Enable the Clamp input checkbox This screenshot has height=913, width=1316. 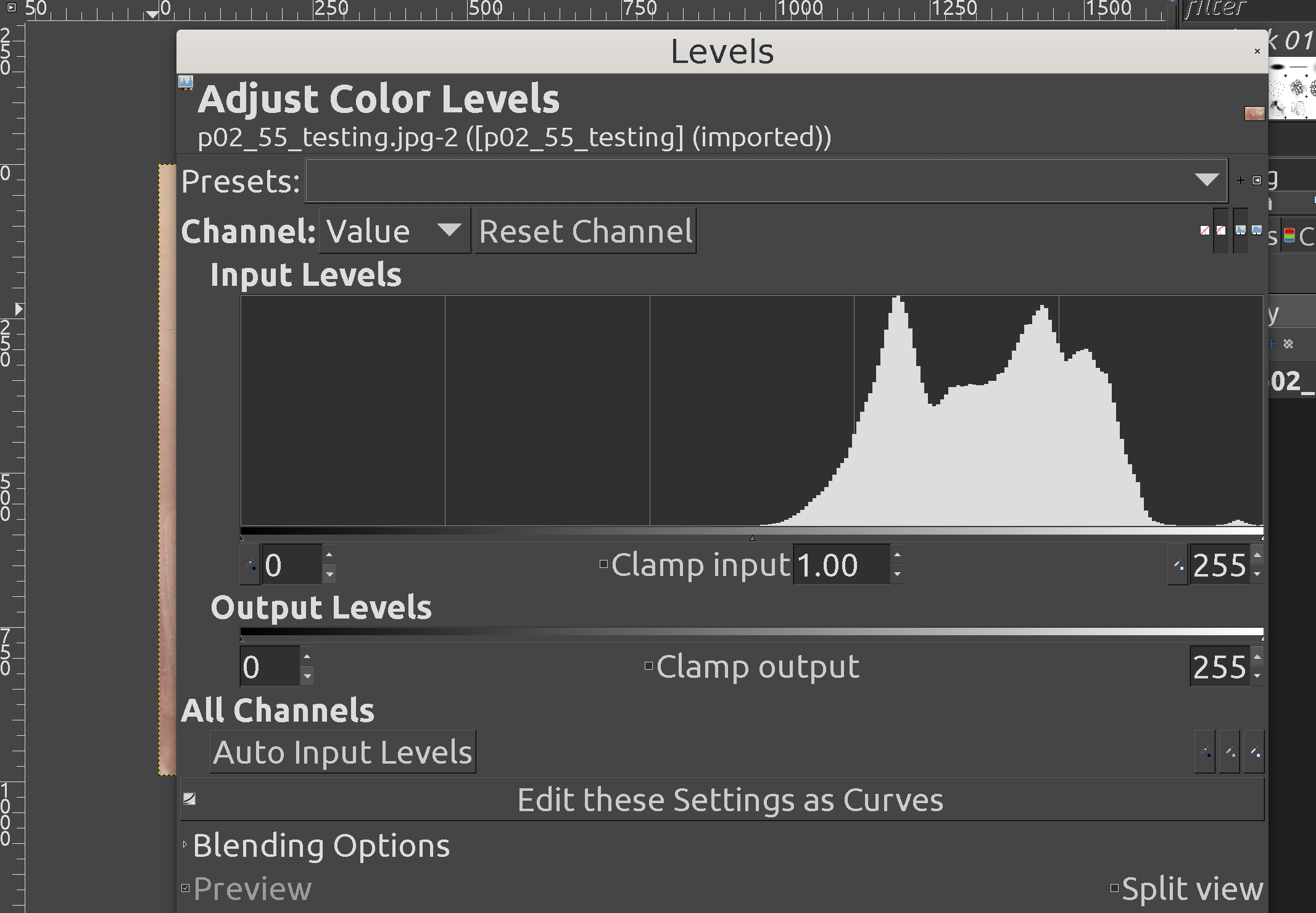coord(604,564)
